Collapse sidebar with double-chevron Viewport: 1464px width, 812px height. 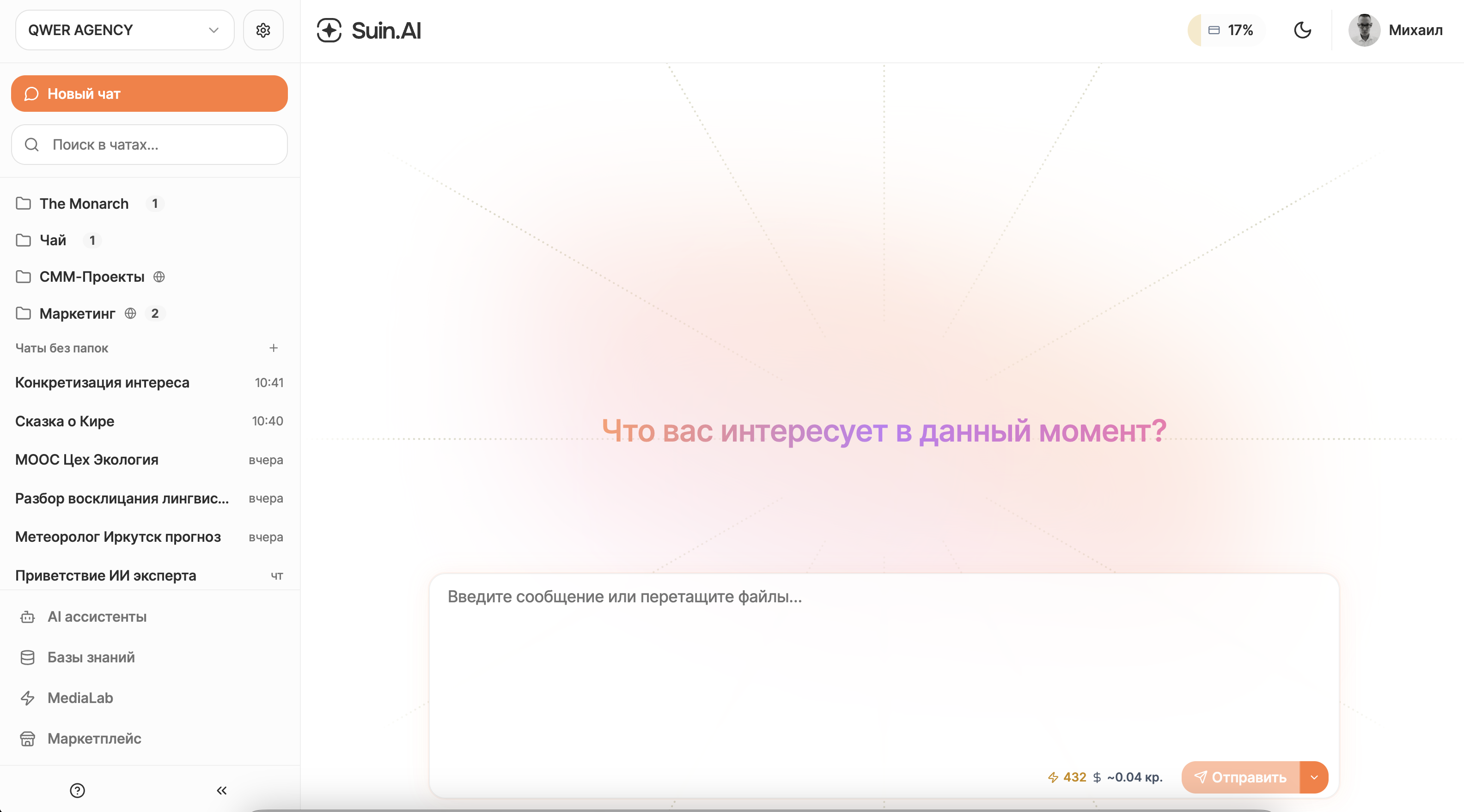coord(222,790)
